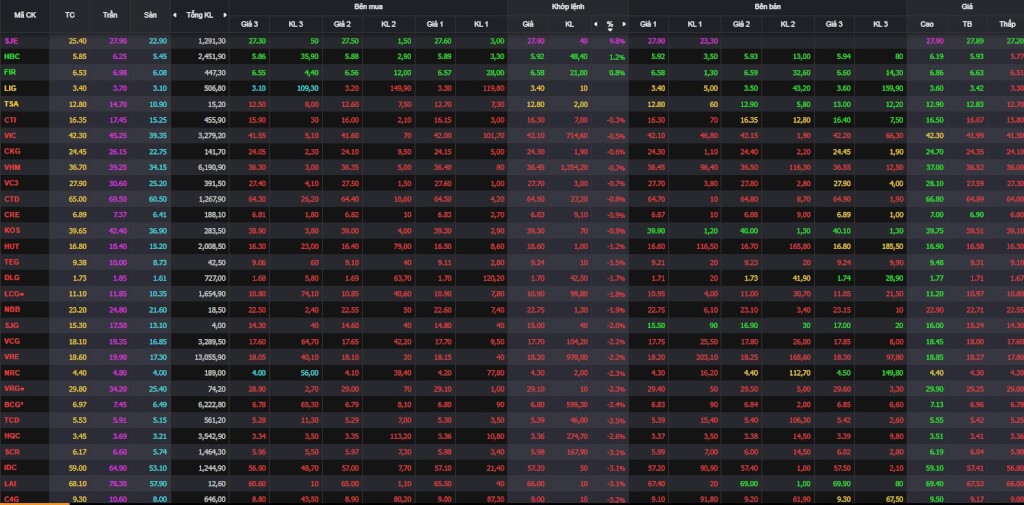Open stock symbol TCD

point(12,419)
